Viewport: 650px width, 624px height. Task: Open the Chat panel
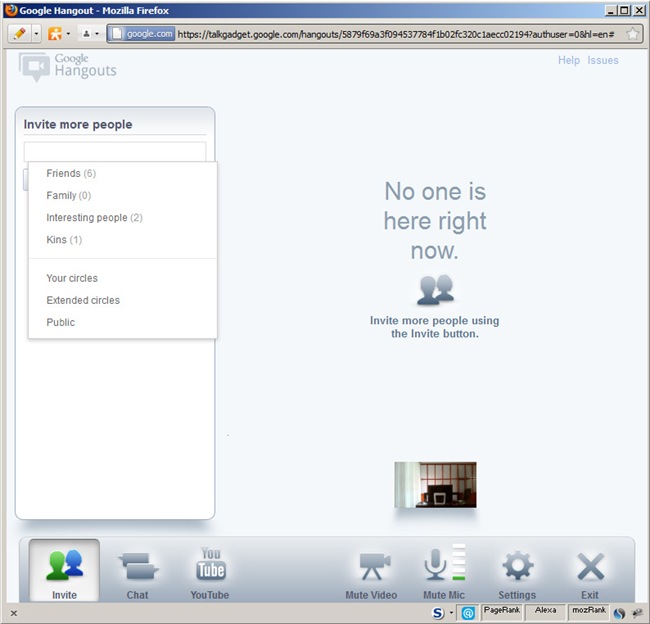click(138, 575)
